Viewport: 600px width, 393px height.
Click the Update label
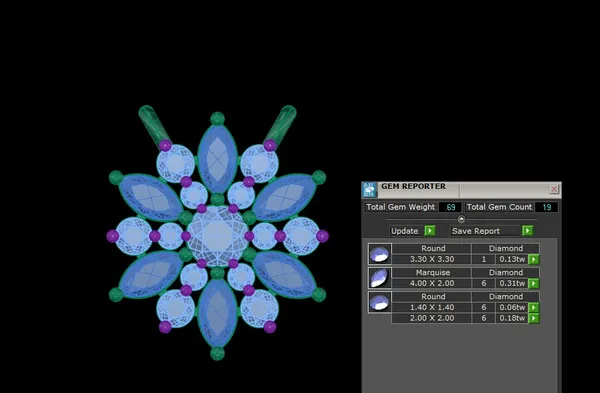coord(404,231)
